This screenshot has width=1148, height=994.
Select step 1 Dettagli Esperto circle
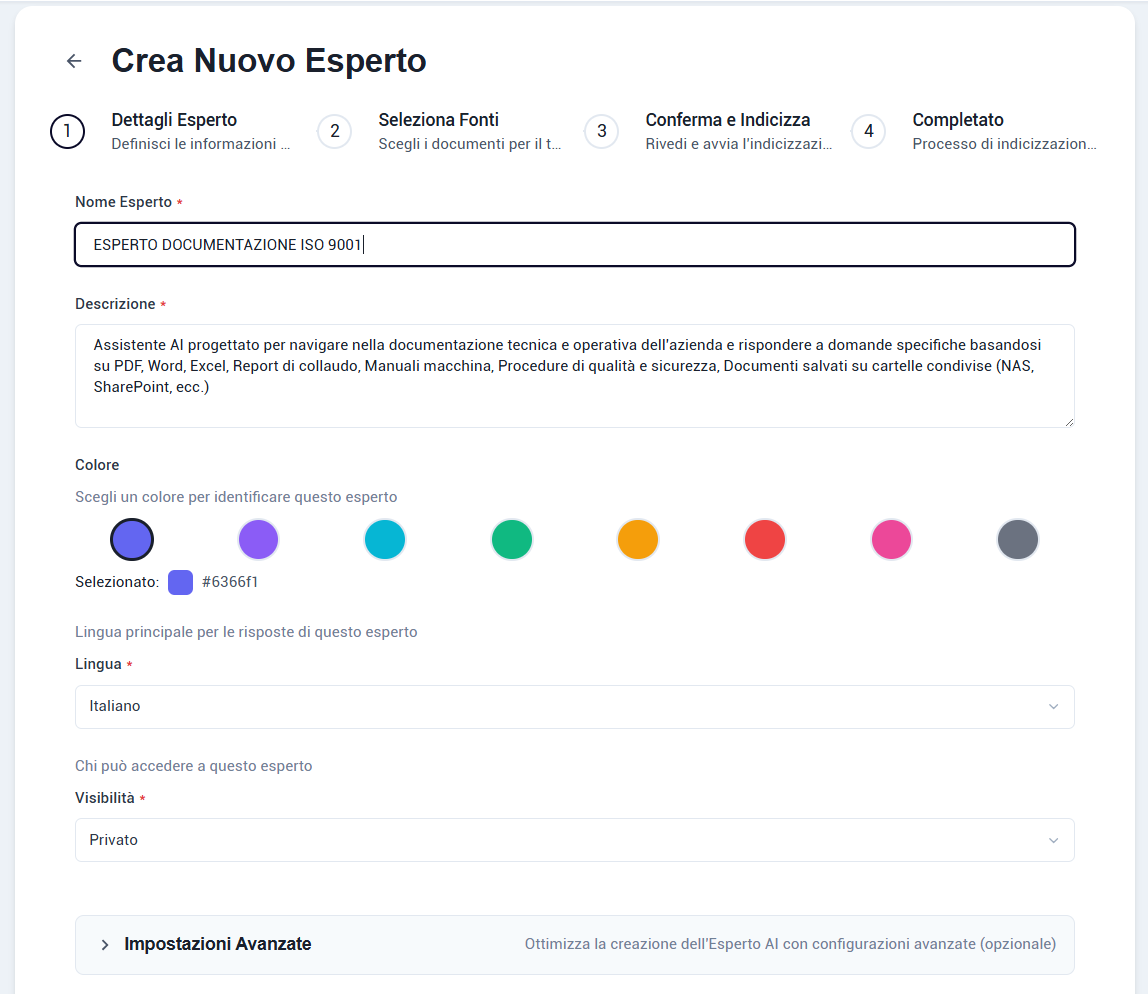pyautogui.click(x=67, y=131)
